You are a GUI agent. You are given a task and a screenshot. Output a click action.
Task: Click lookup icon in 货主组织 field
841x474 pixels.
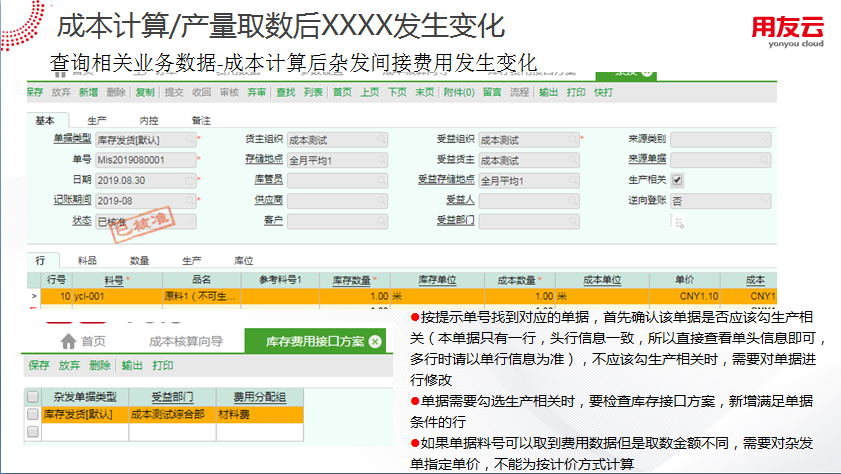point(382,140)
